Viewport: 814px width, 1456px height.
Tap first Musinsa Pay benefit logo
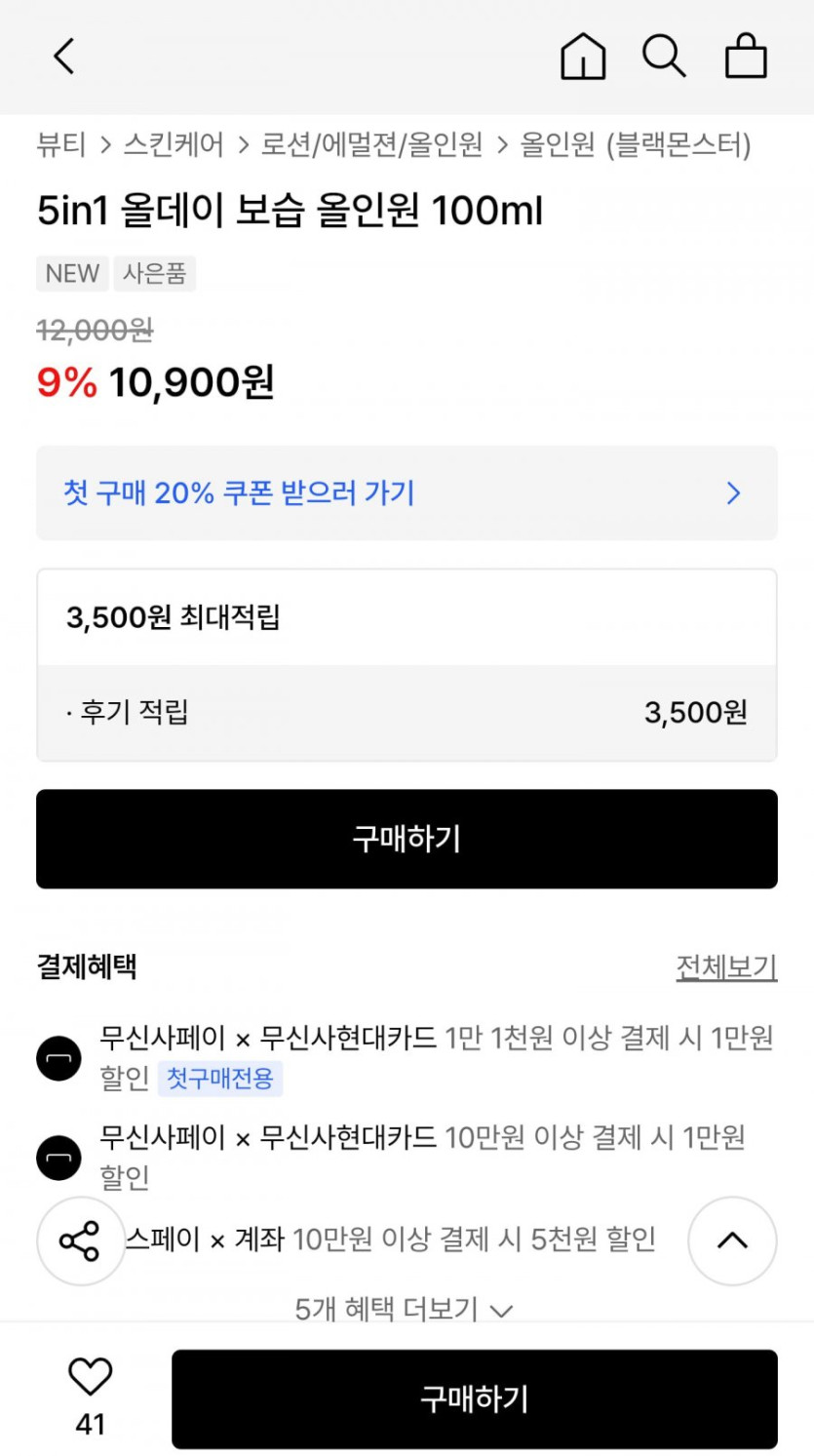coord(59,1058)
